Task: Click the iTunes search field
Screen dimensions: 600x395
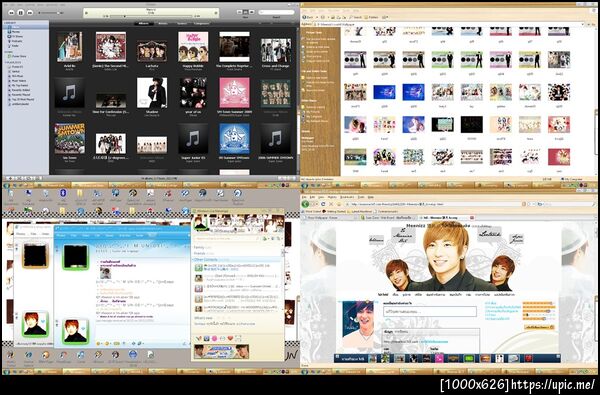Action: point(276,12)
